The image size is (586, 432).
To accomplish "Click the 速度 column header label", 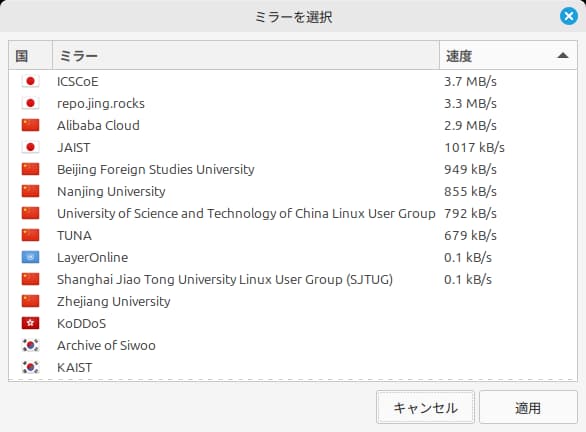I will (459, 56).
